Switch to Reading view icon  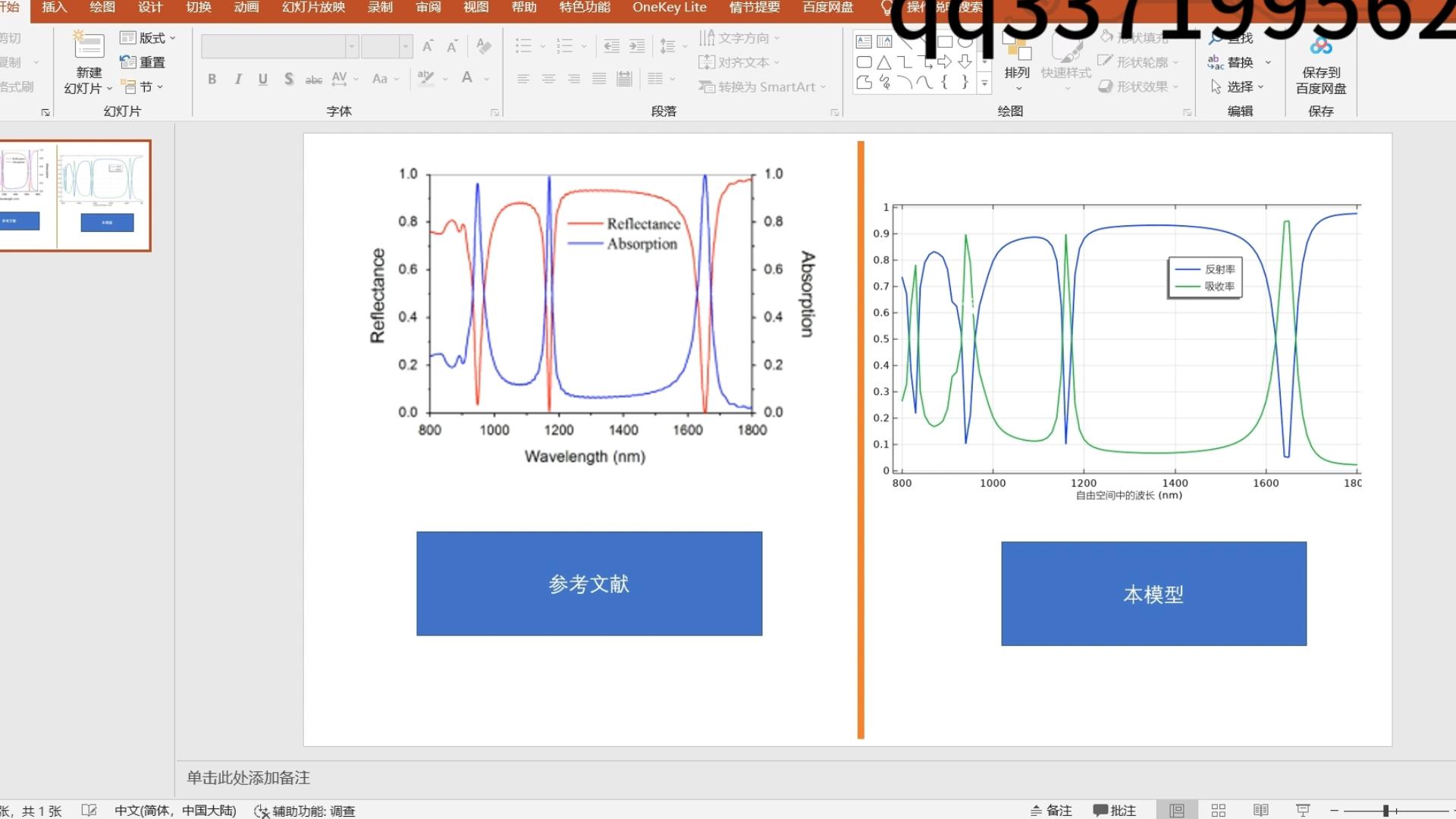(x=1260, y=811)
